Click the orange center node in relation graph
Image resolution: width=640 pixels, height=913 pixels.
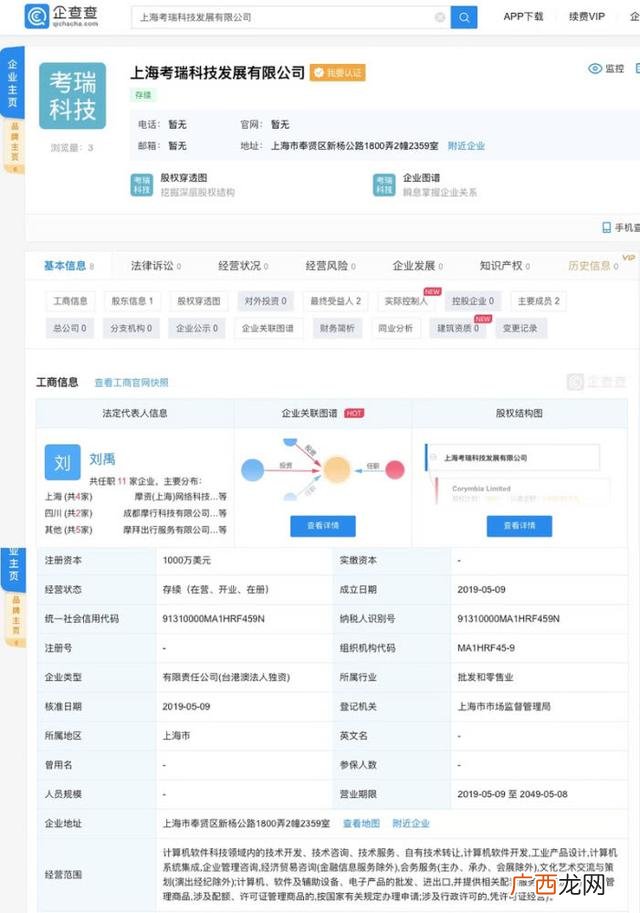(x=337, y=469)
